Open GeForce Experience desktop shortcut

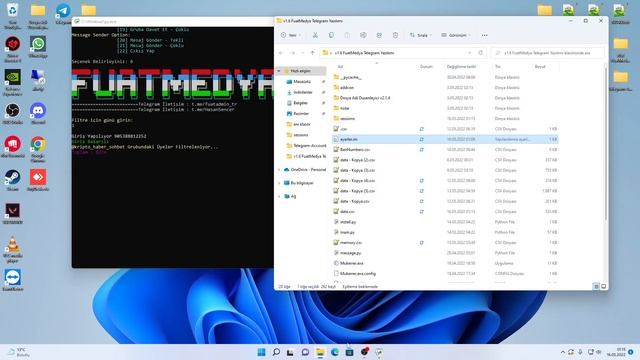pyautogui.click(x=13, y=82)
